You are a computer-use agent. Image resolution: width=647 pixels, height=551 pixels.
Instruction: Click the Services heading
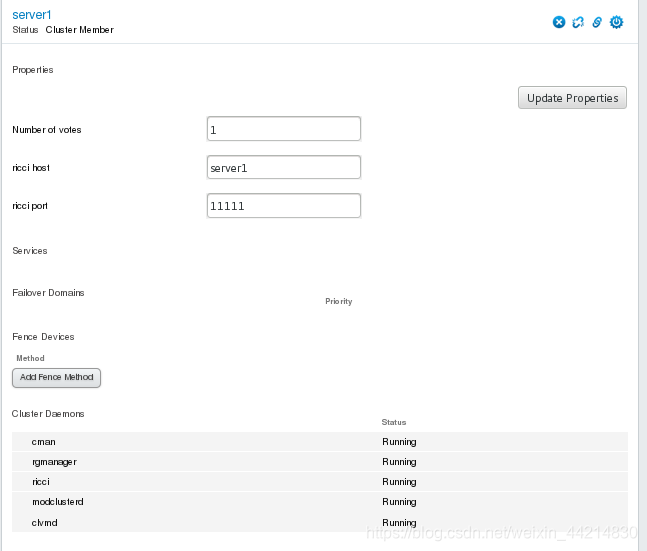pos(30,251)
